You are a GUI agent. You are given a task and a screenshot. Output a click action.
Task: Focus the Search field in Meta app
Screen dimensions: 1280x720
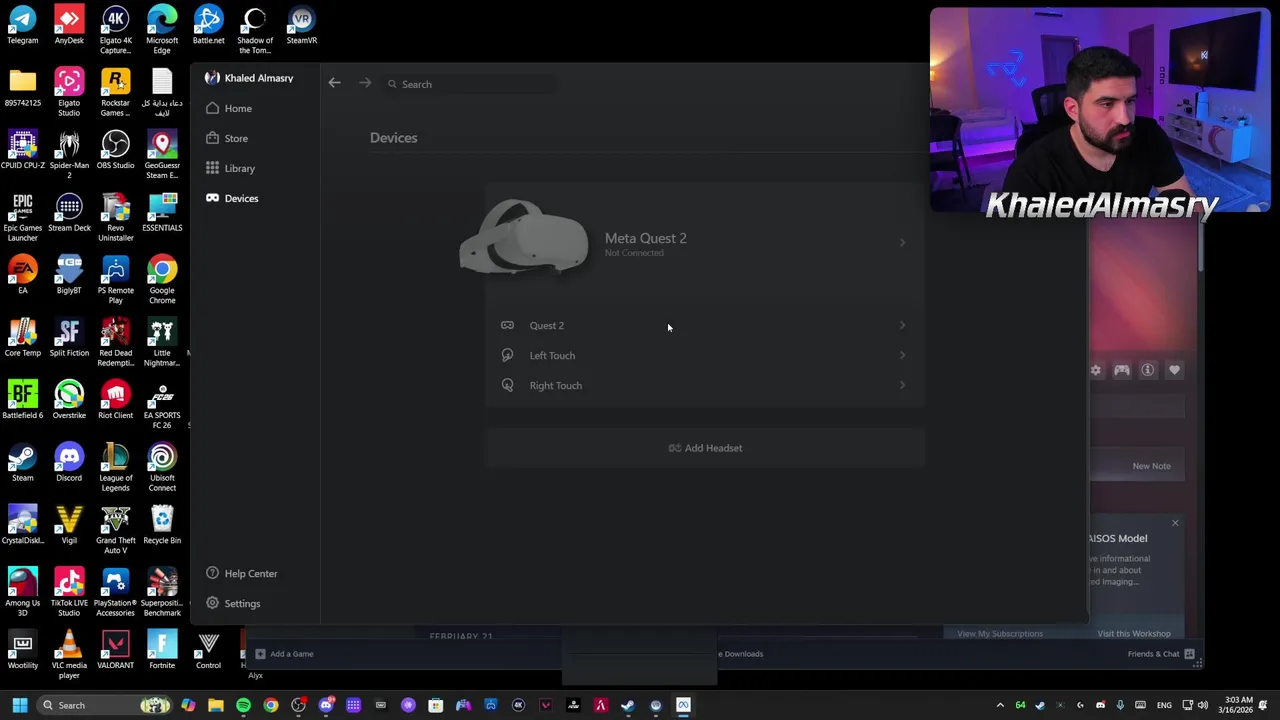click(470, 84)
